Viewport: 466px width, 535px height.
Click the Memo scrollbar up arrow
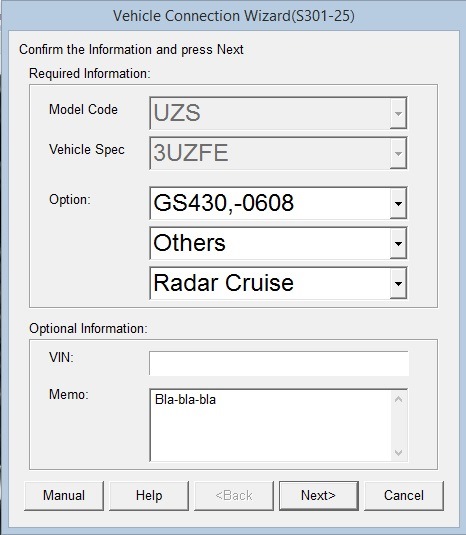click(398, 399)
